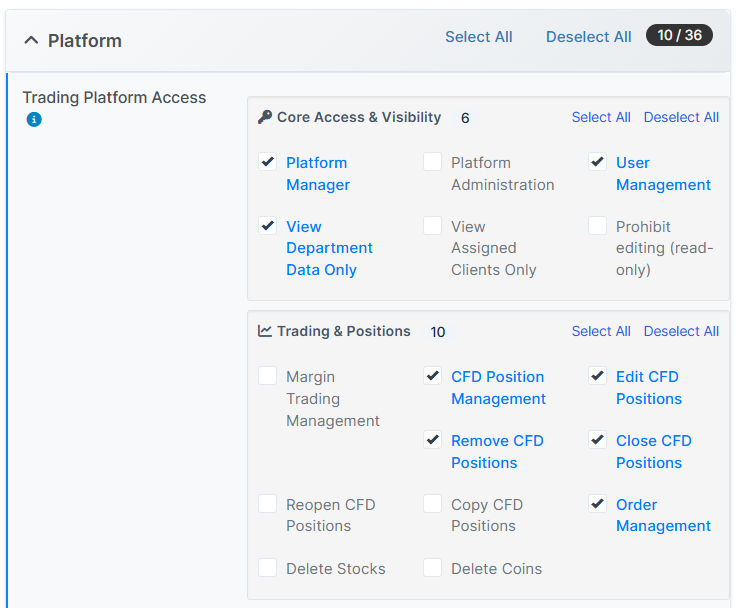This screenshot has width=741, height=608.
Task: Collapse the Platform section chevron
Action: click(x=31, y=40)
